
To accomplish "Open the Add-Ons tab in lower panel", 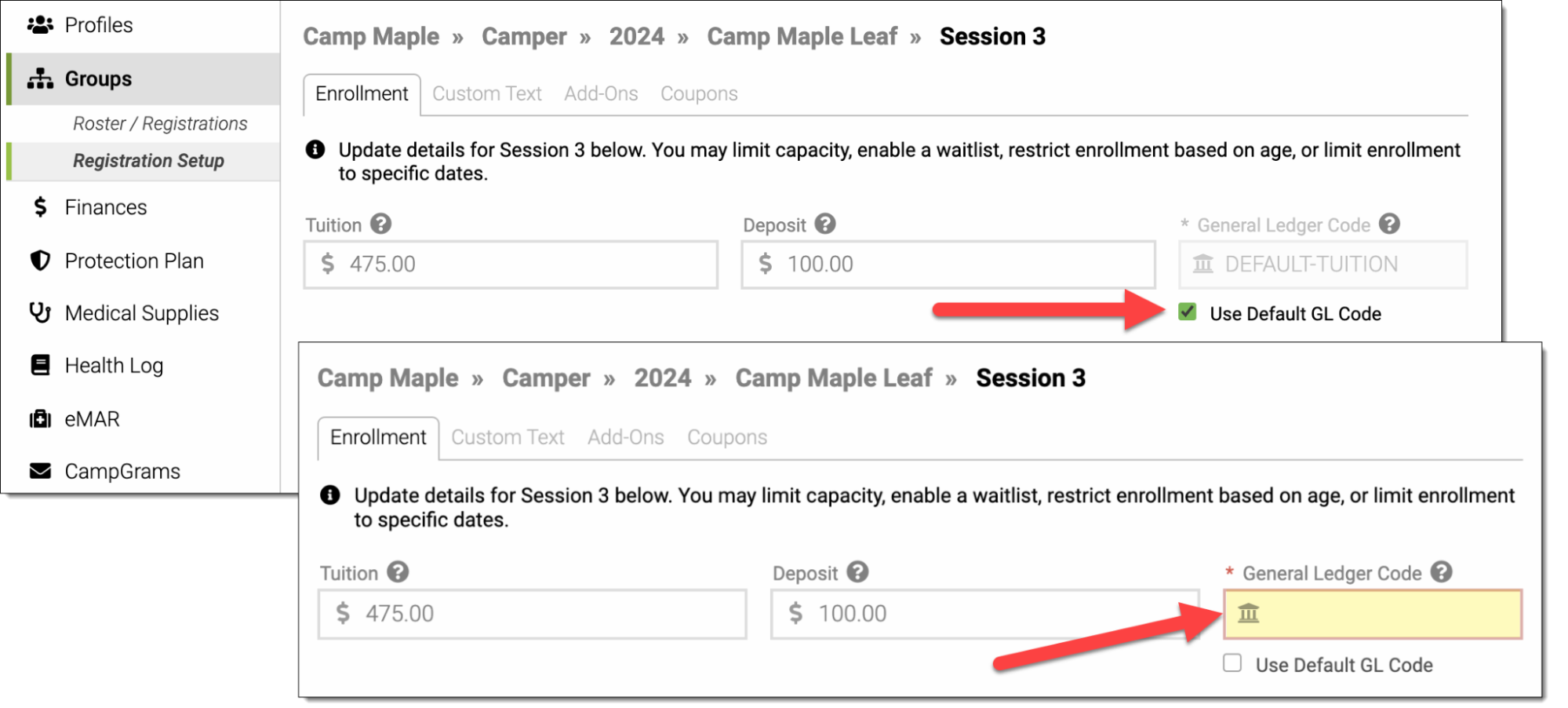I will click(625, 437).
